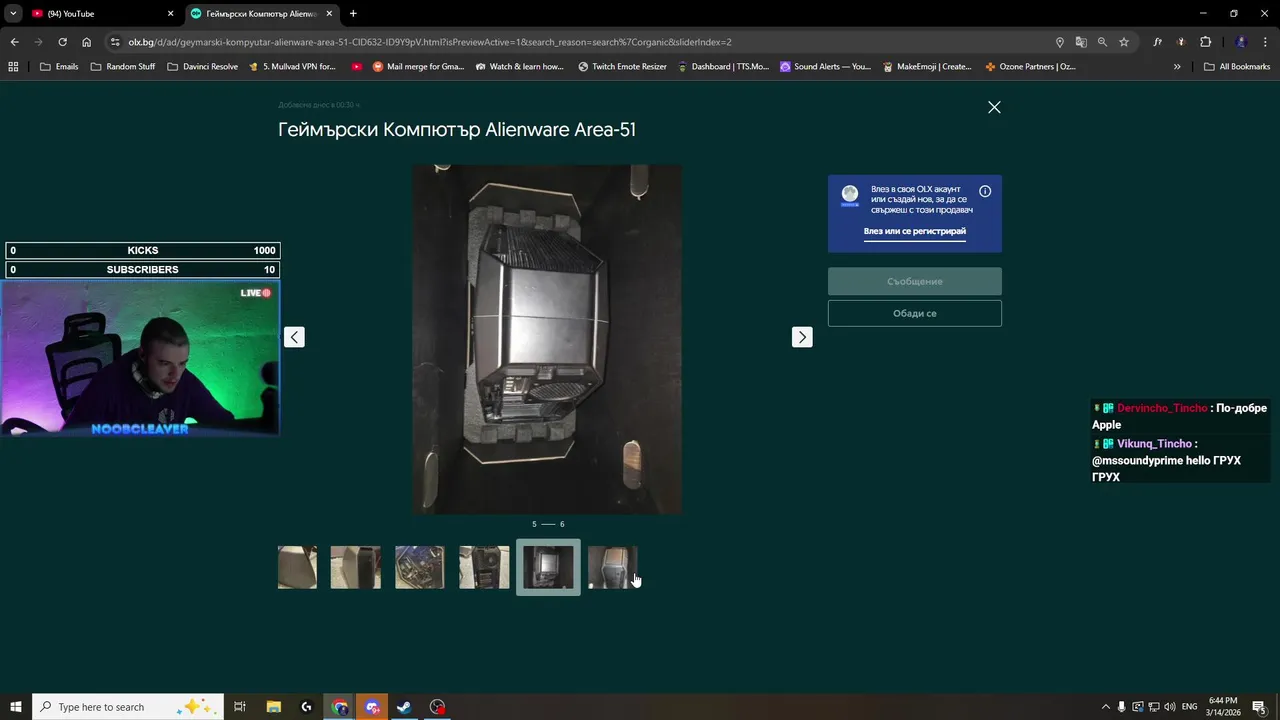Screen dimensions: 1280x720
Task: Open the Watch & learn how bookmark
Action: 520,67
